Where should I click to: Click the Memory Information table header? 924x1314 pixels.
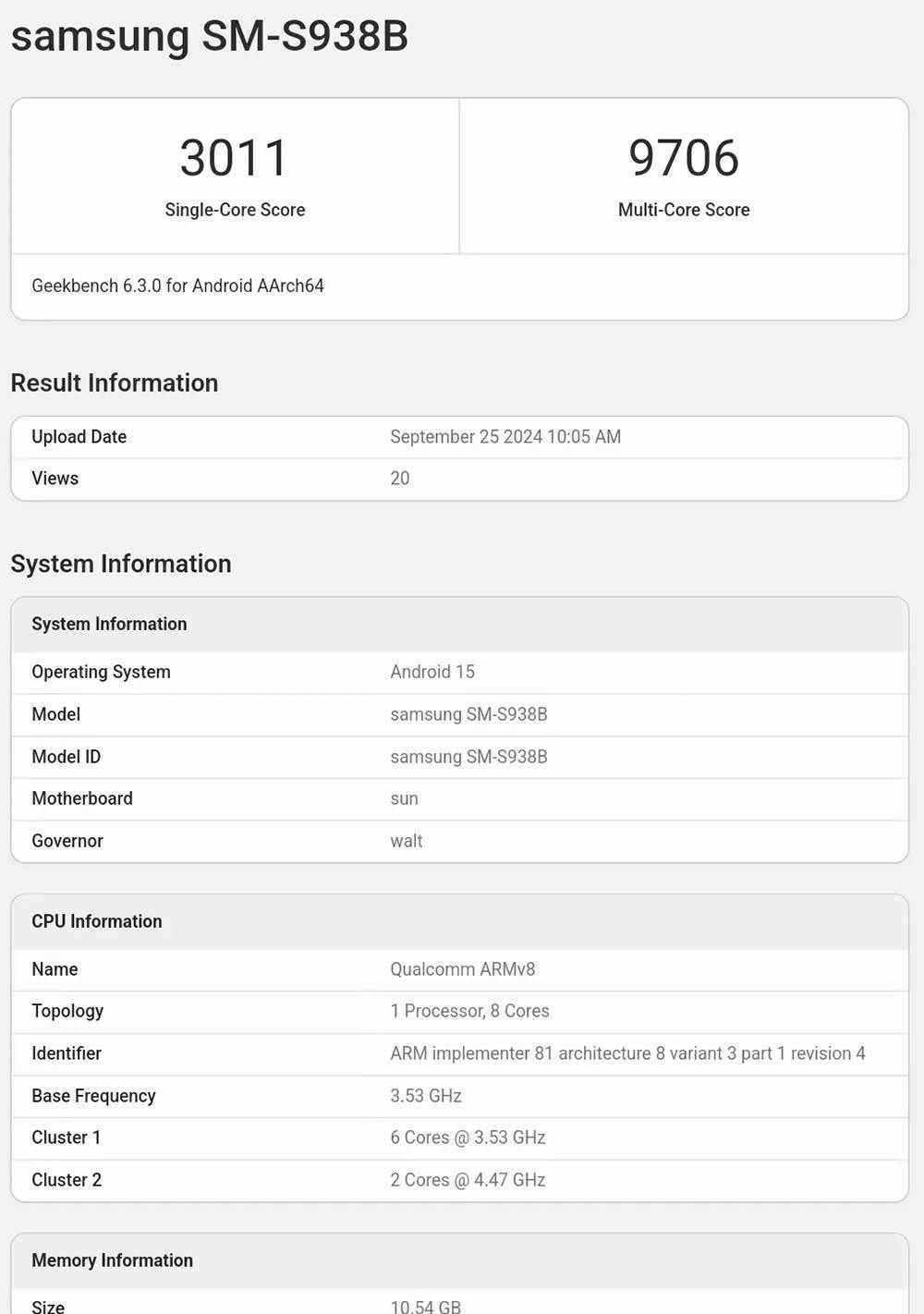coord(113,1260)
